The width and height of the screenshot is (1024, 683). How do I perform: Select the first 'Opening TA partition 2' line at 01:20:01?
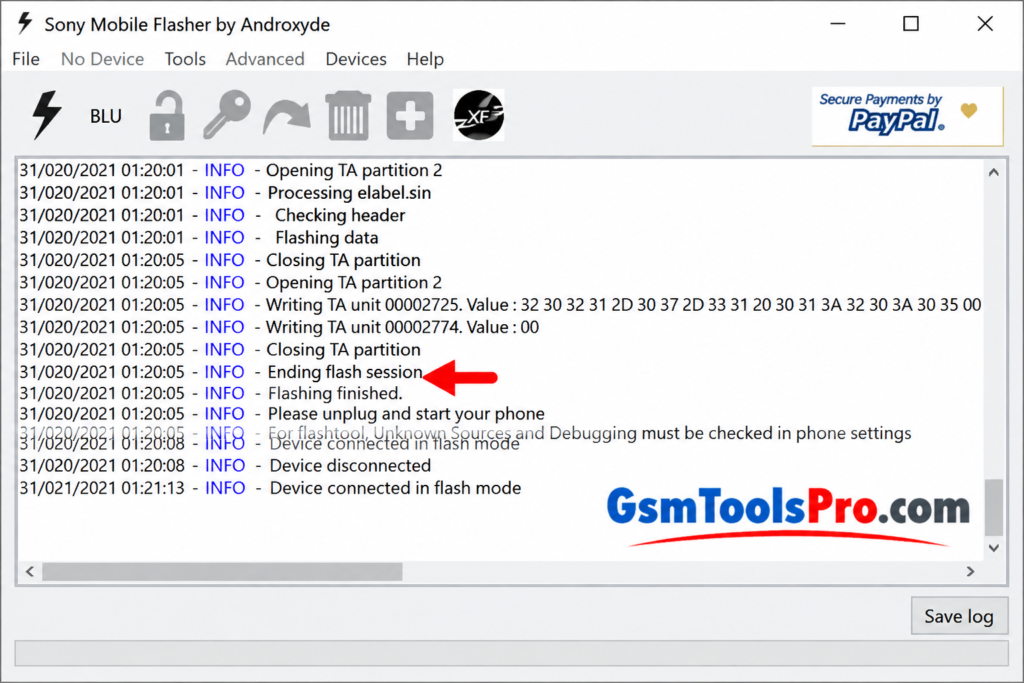[x=231, y=170]
